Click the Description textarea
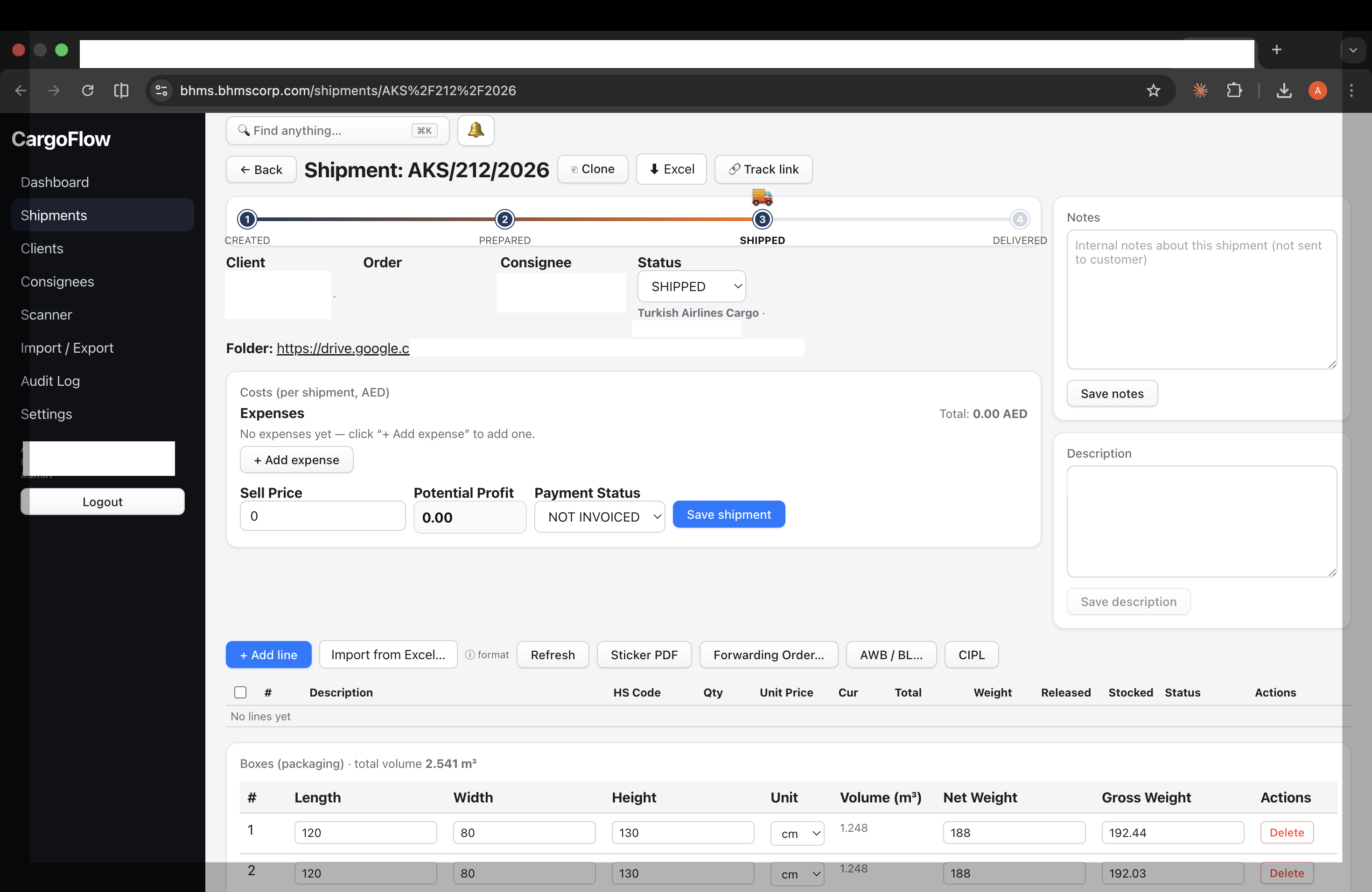The width and height of the screenshot is (1372, 892). [1201, 522]
